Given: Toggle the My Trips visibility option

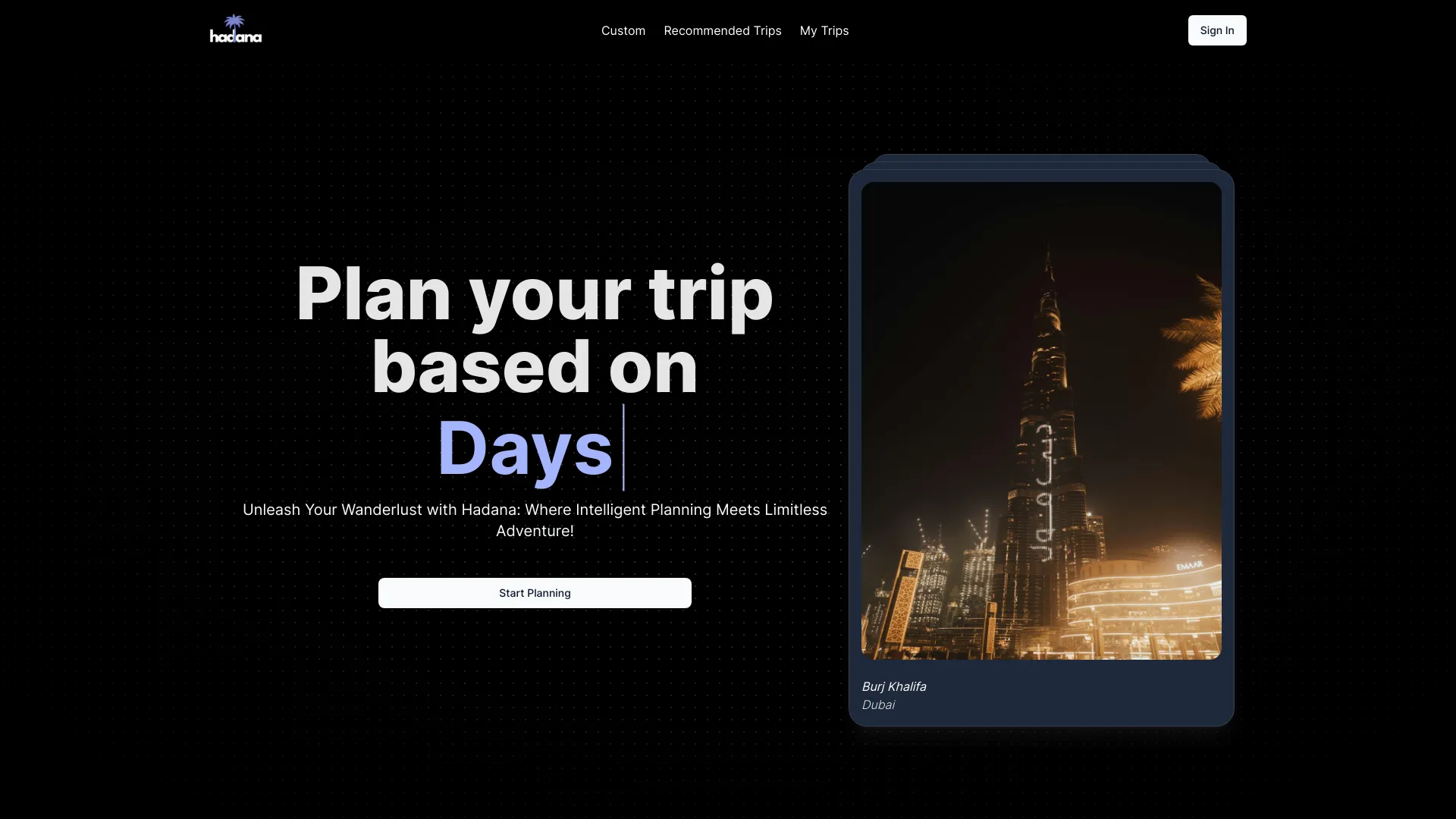Looking at the screenshot, I should click(824, 30).
